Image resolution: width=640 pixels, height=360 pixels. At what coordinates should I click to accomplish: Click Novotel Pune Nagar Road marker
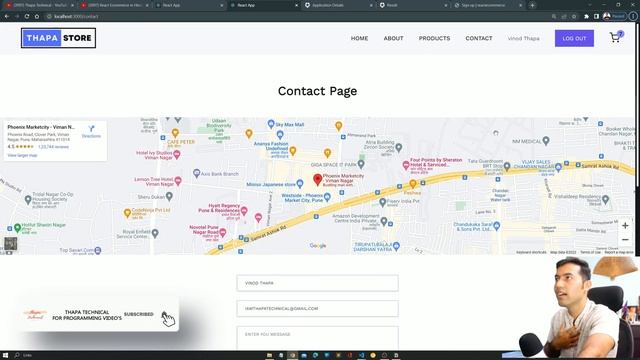click(222, 232)
